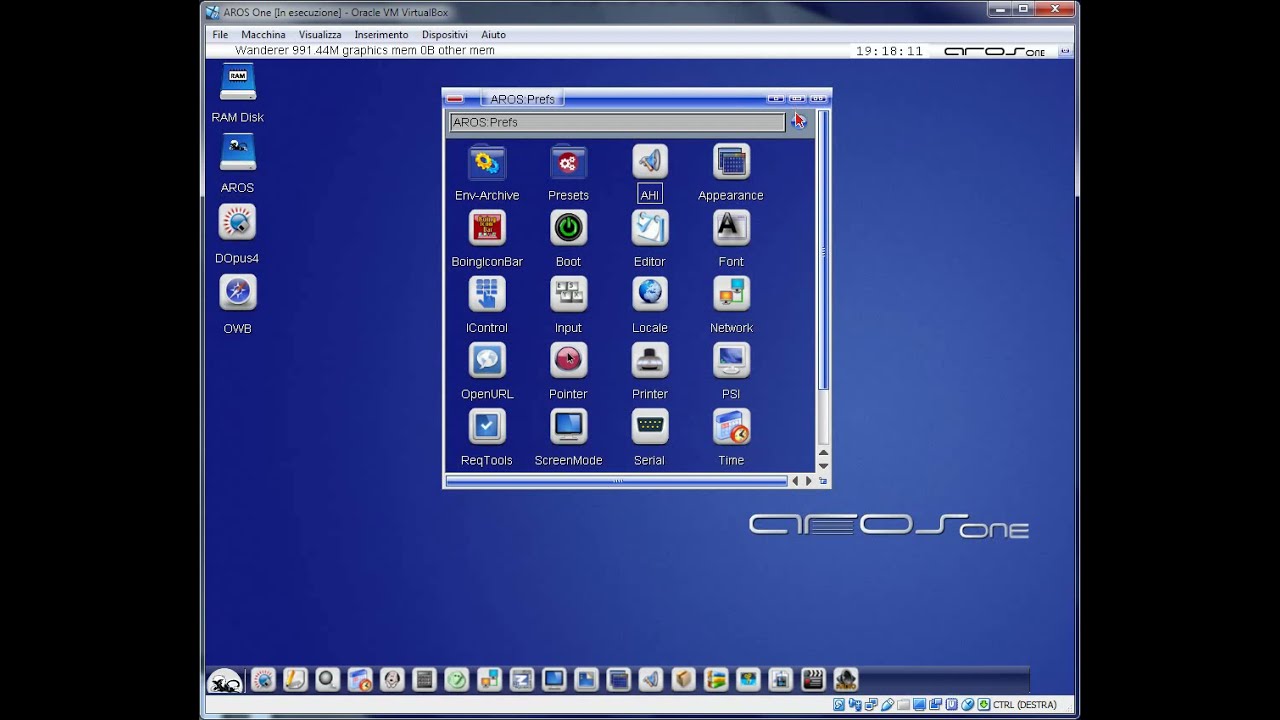Open the RAM Disk desktop icon
The image size is (1280, 720).
tap(238, 83)
